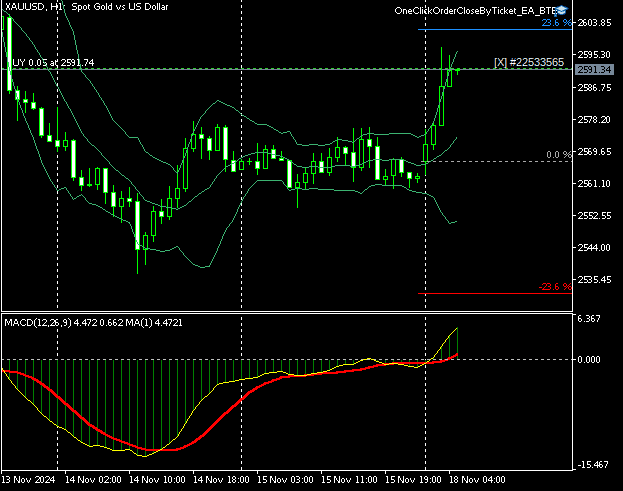Click the 13 Nov 2024 date label
This screenshot has width=623, height=491.
coord(28,479)
